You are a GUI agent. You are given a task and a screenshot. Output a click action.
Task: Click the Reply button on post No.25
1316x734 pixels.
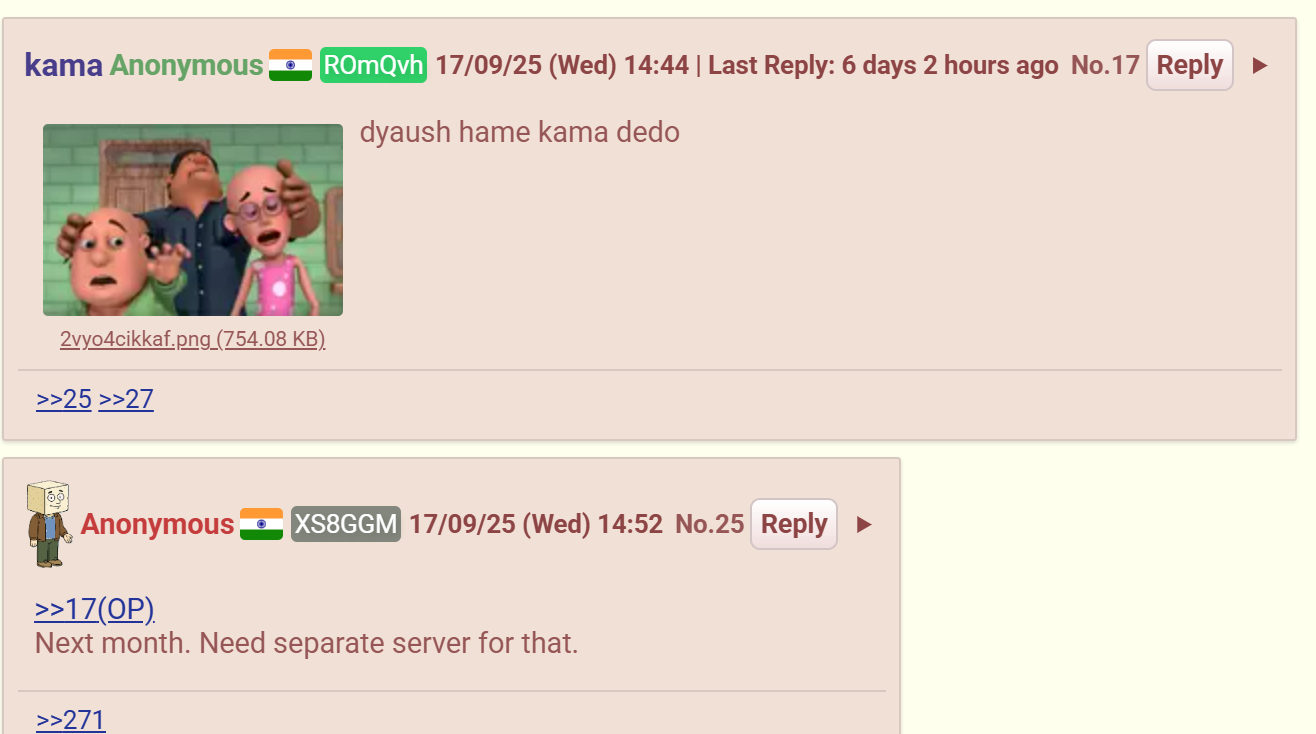(794, 524)
